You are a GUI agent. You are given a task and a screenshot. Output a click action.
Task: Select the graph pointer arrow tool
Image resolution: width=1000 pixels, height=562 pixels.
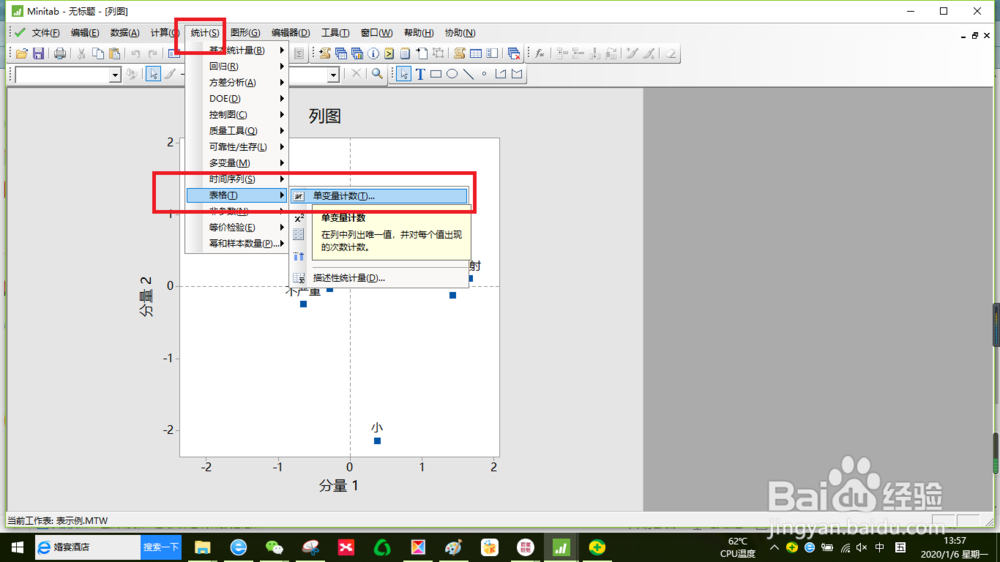404,74
